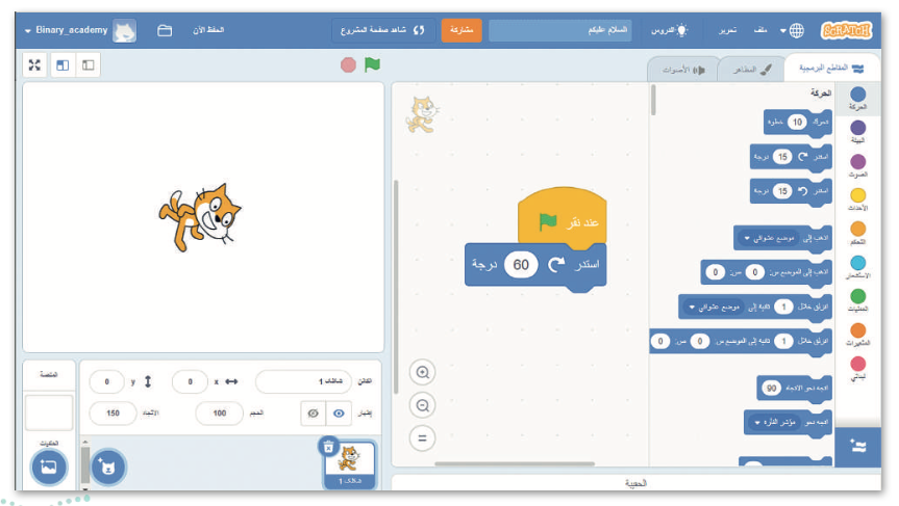
Task: Click the sprite x coordinate field
Action: pyautogui.click(x=190, y=382)
